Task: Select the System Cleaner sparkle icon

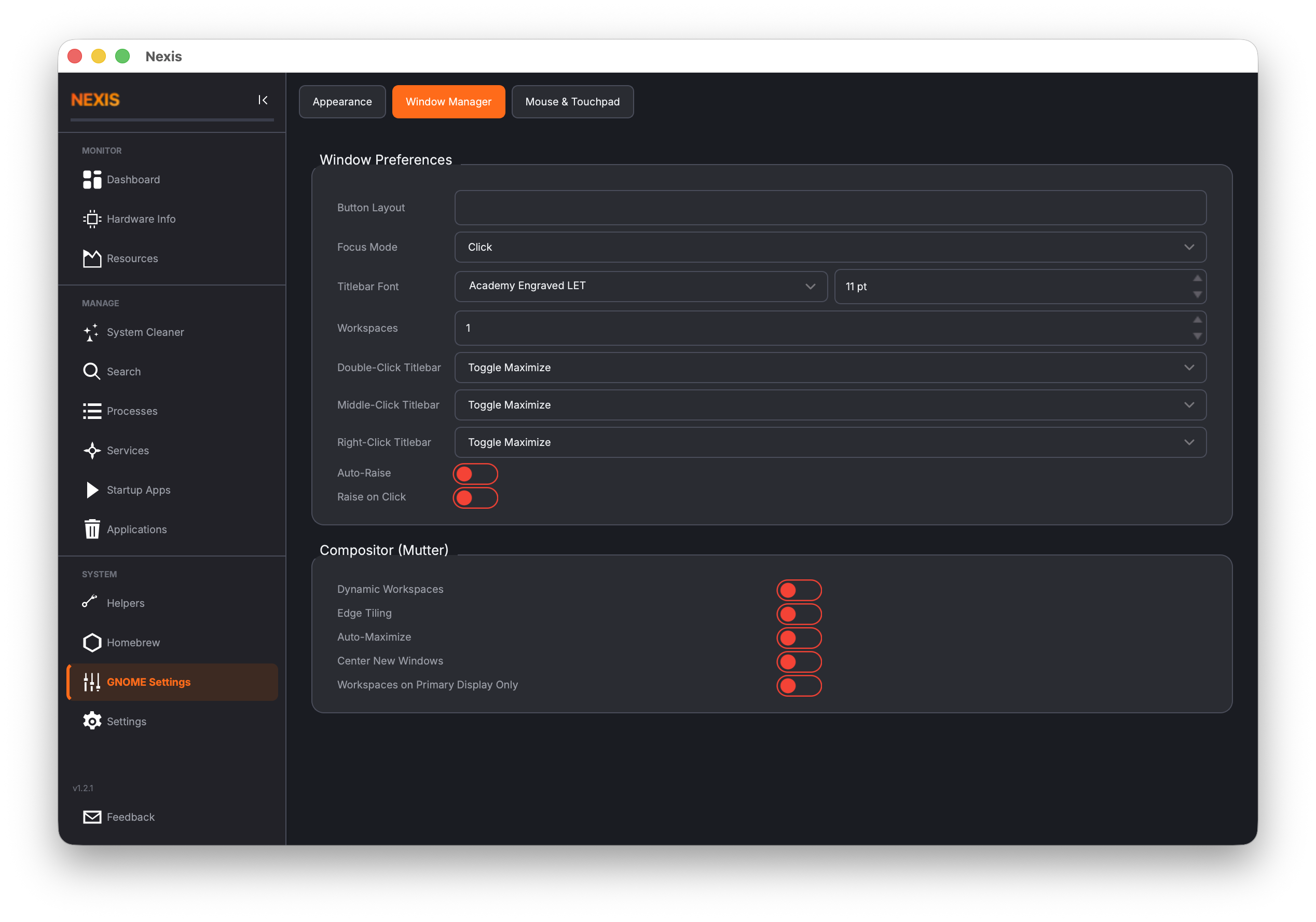Action: pos(92,333)
